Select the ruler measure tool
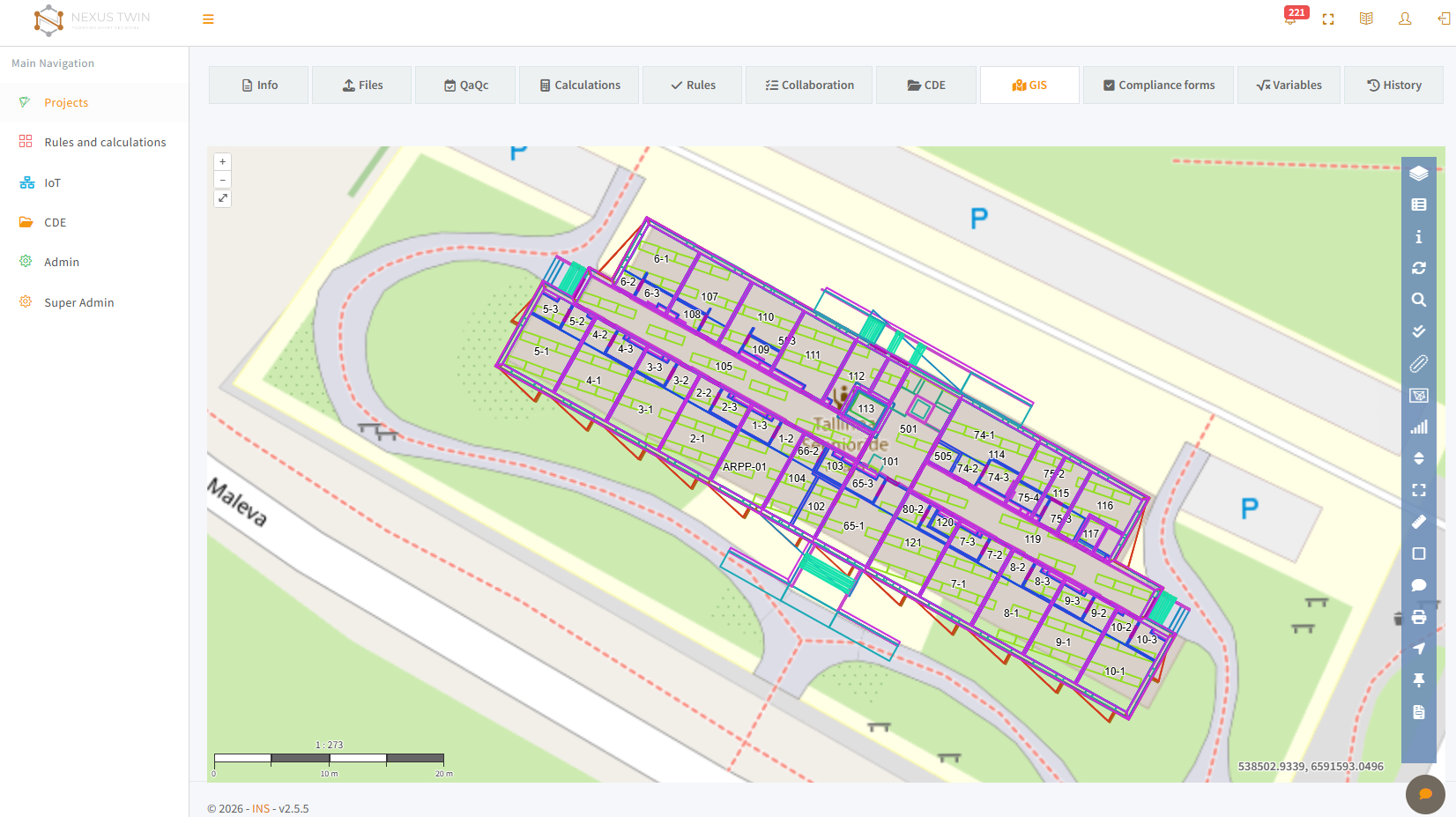 [x=1418, y=522]
